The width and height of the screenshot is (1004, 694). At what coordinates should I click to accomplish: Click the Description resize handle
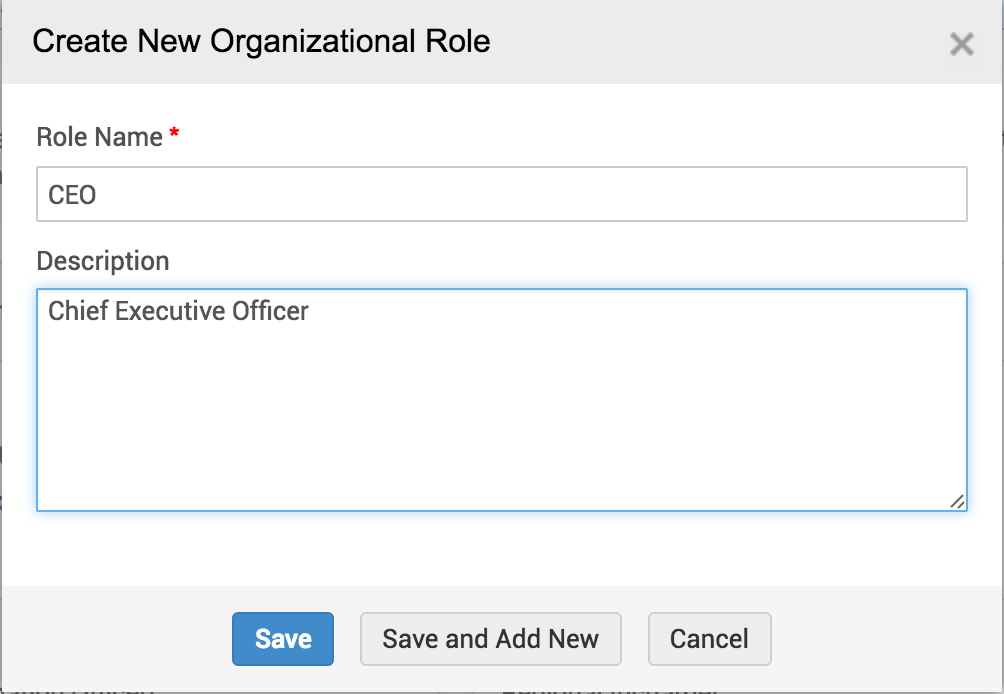pyautogui.click(x=957, y=501)
